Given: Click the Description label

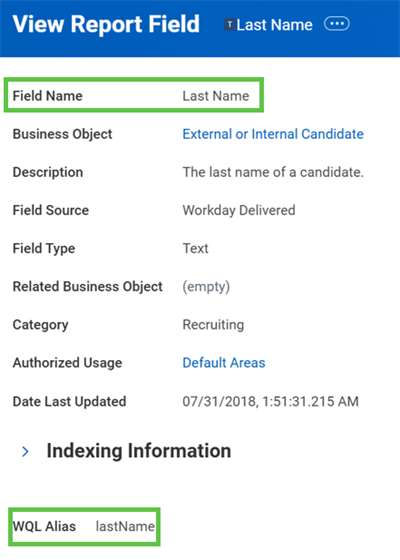Looking at the screenshot, I should [48, 172].
